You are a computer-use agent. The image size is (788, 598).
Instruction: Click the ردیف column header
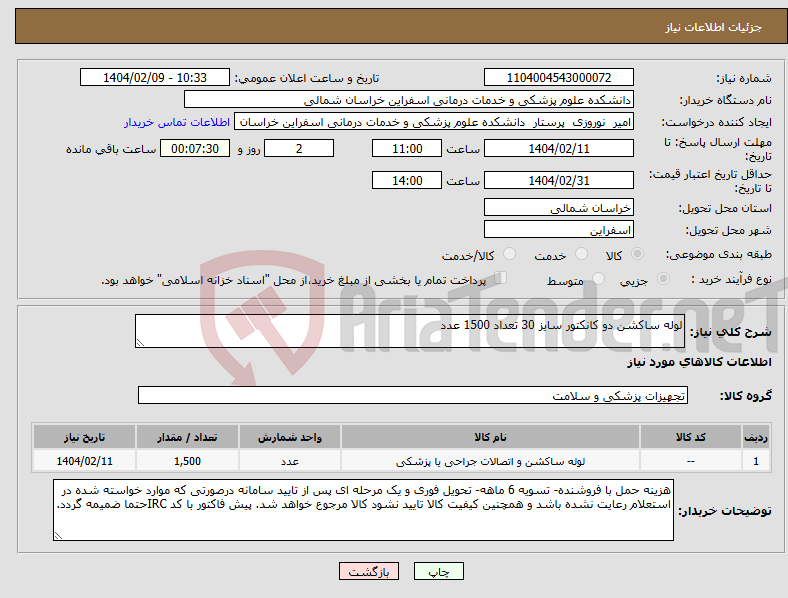(x=756, y=437)
